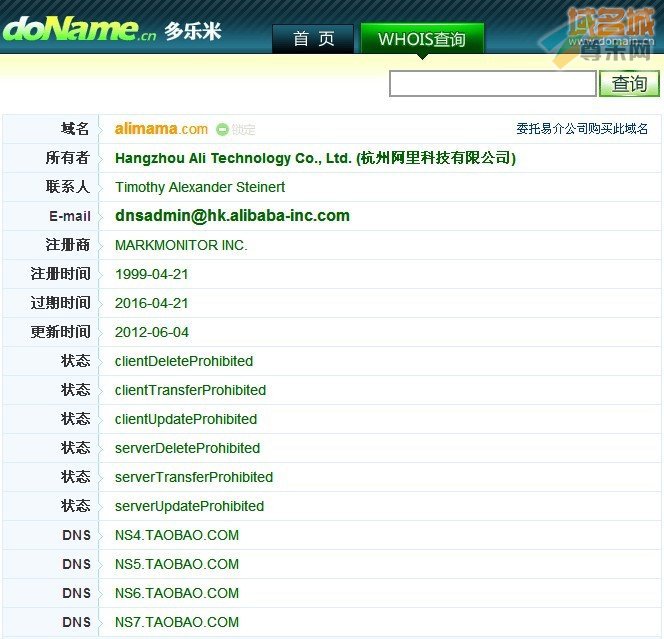This screenshot has height=639, width=664.
Task: Click the 联系人 row label
Action: pyautogui.click(x=68, y=186)
